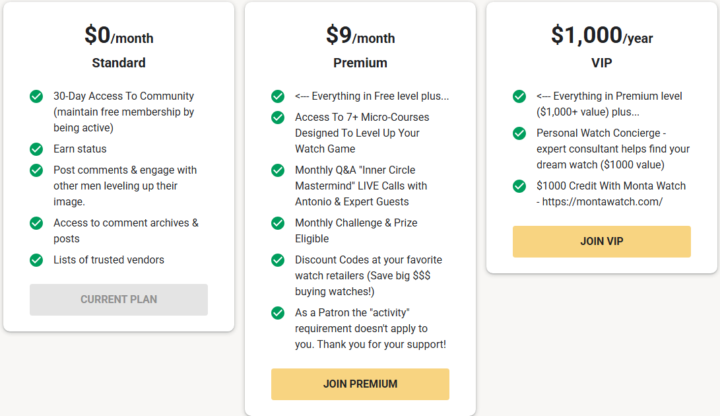The height and width of the screenshot is (416, 720).
Task: Click checkmark beside Discount Codes at watch retailers
Action: click(278, 260)
